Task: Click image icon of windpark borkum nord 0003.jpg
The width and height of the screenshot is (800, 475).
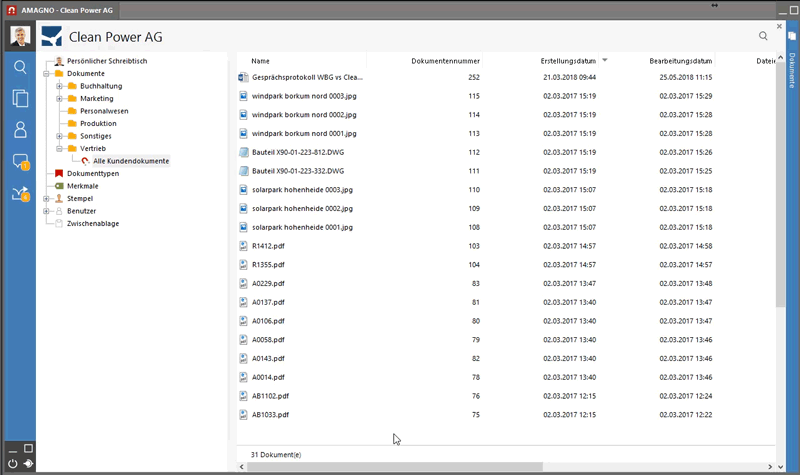Action: click(x=243, y=96)
